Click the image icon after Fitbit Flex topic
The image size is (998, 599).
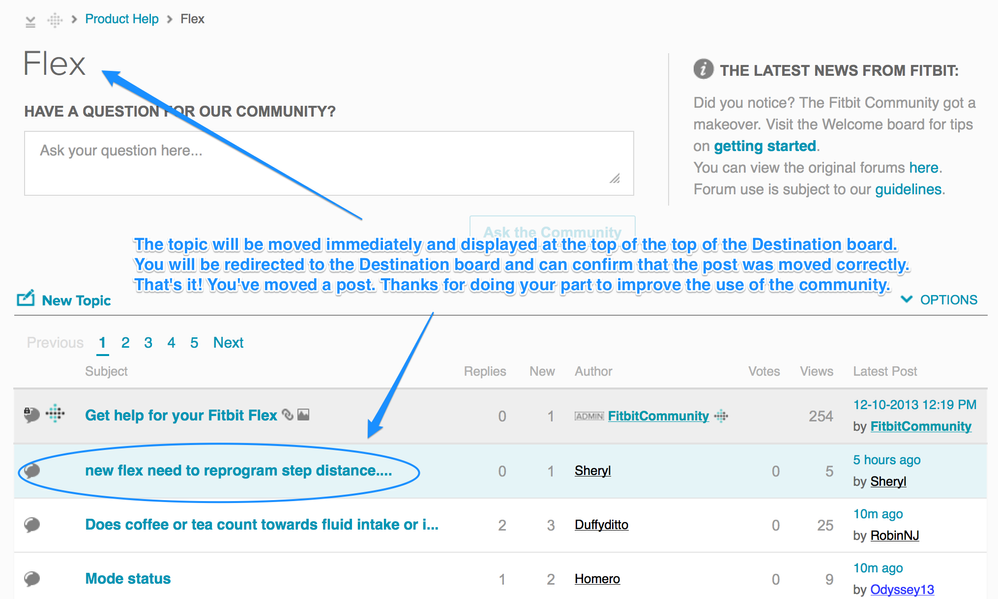click(x=304, y=415)
